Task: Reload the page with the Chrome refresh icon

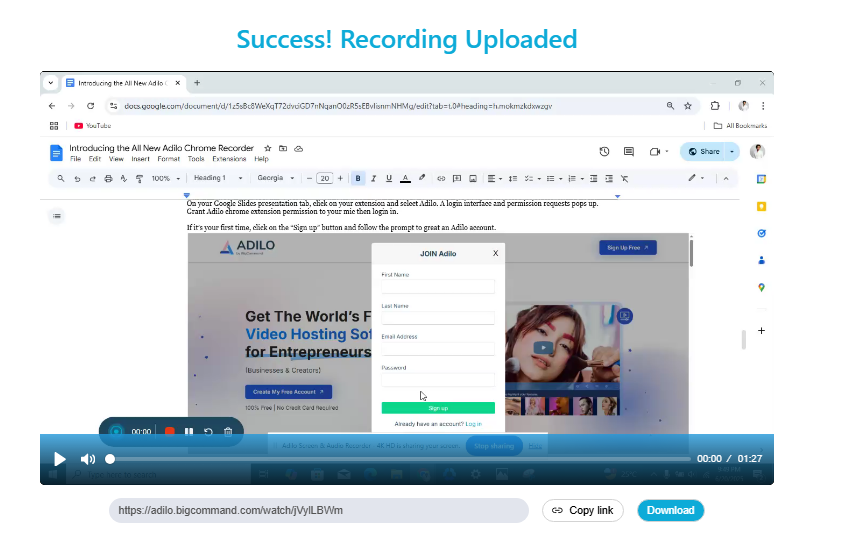Action: click(x=91, y=106)
